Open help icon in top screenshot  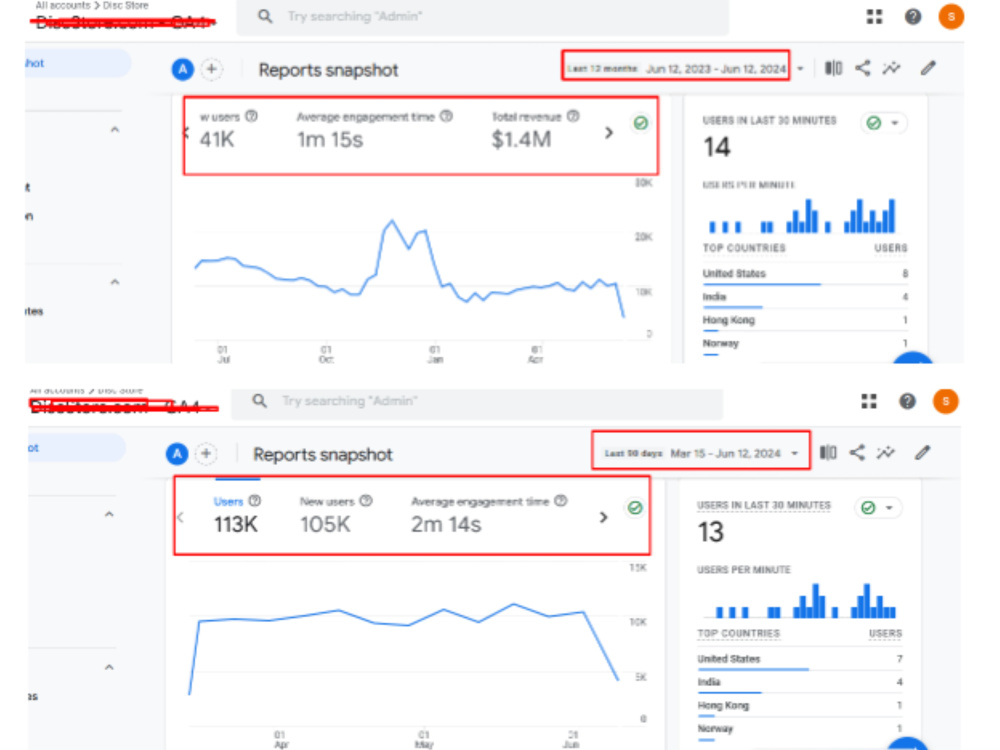point(913,17)
